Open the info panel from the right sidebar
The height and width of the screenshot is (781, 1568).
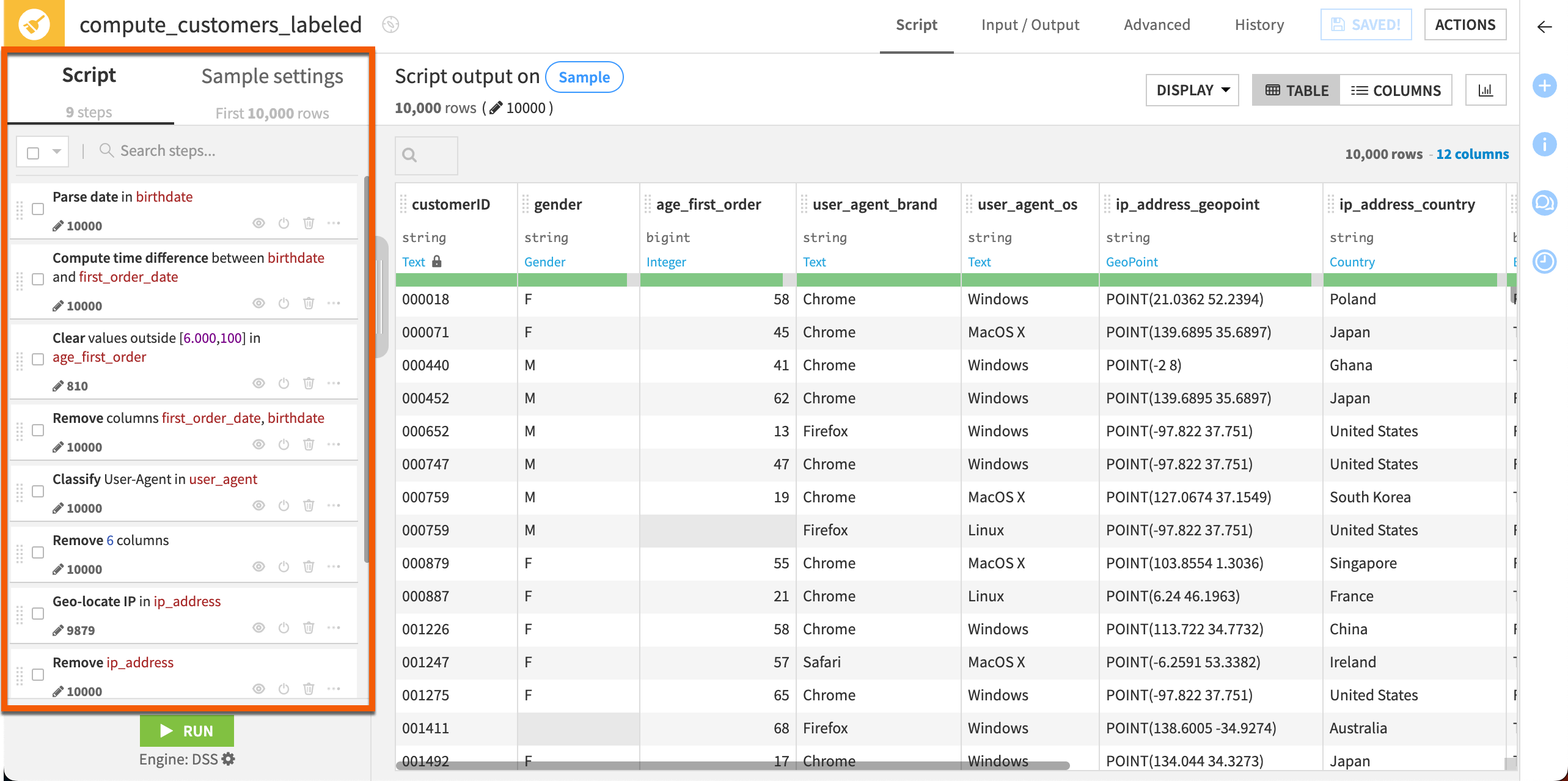point(1545,145)
